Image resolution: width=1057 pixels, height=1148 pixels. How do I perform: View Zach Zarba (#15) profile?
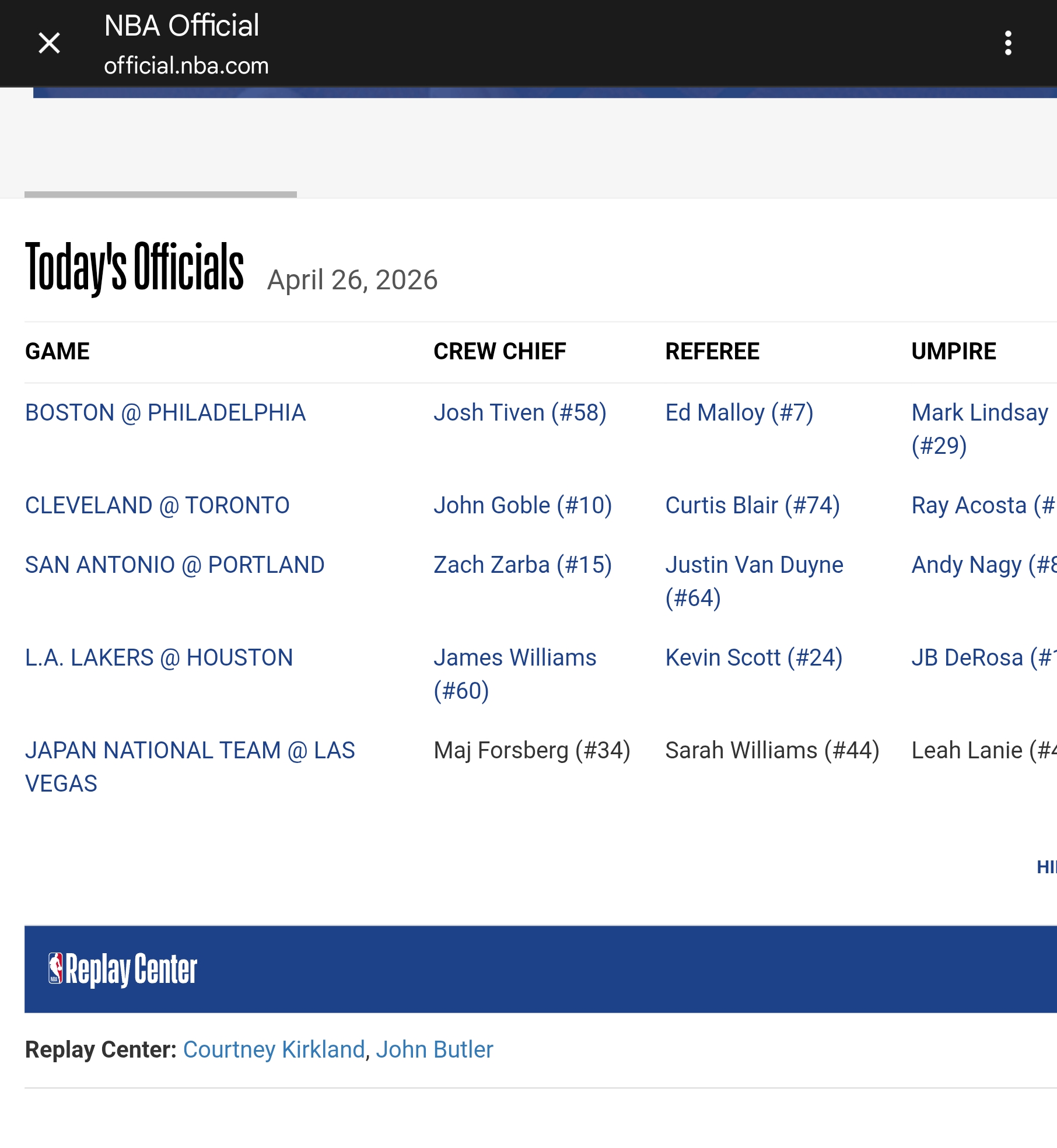tap(523, 565)
